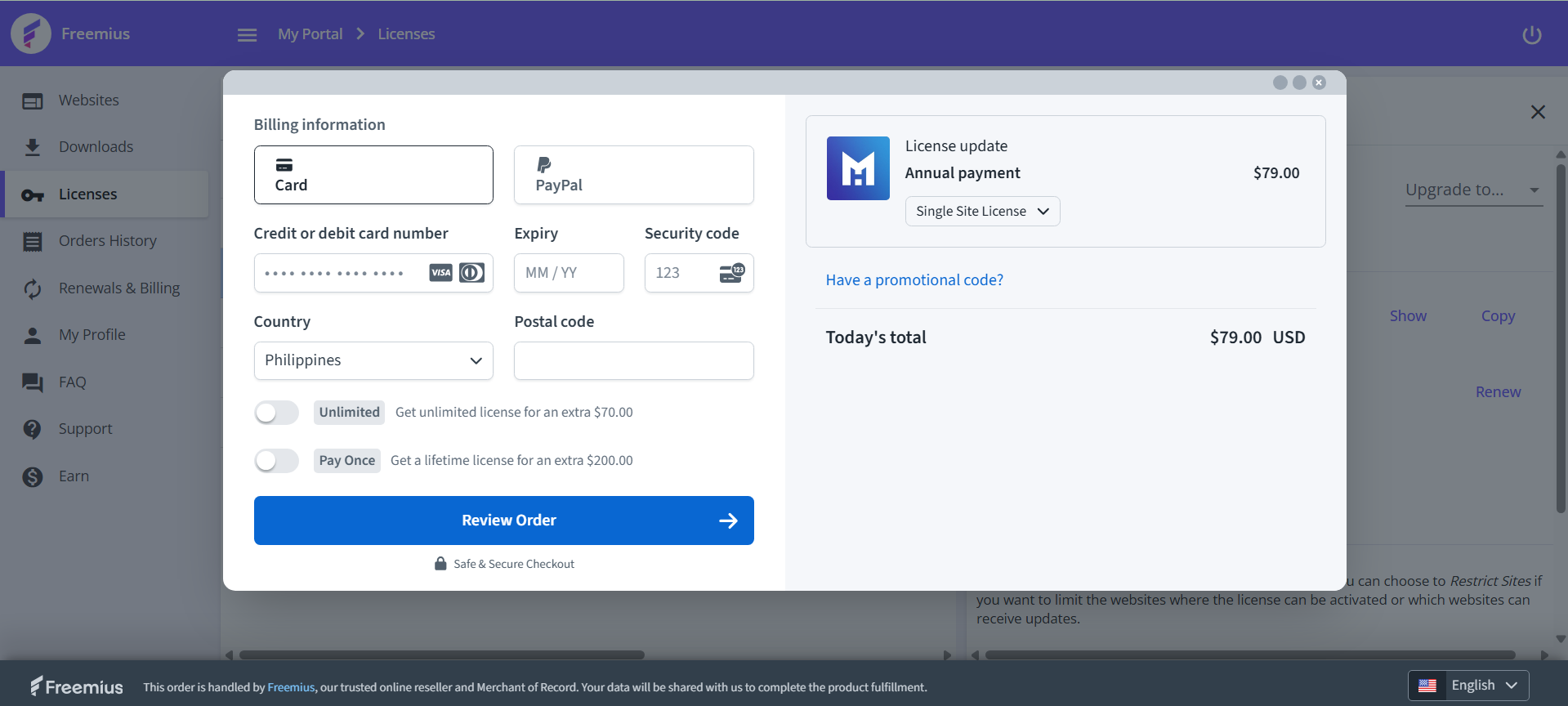This screenshot has height=706, width=1568.
Task: Click the Websites sidebar icon
Action: (33, 101)
